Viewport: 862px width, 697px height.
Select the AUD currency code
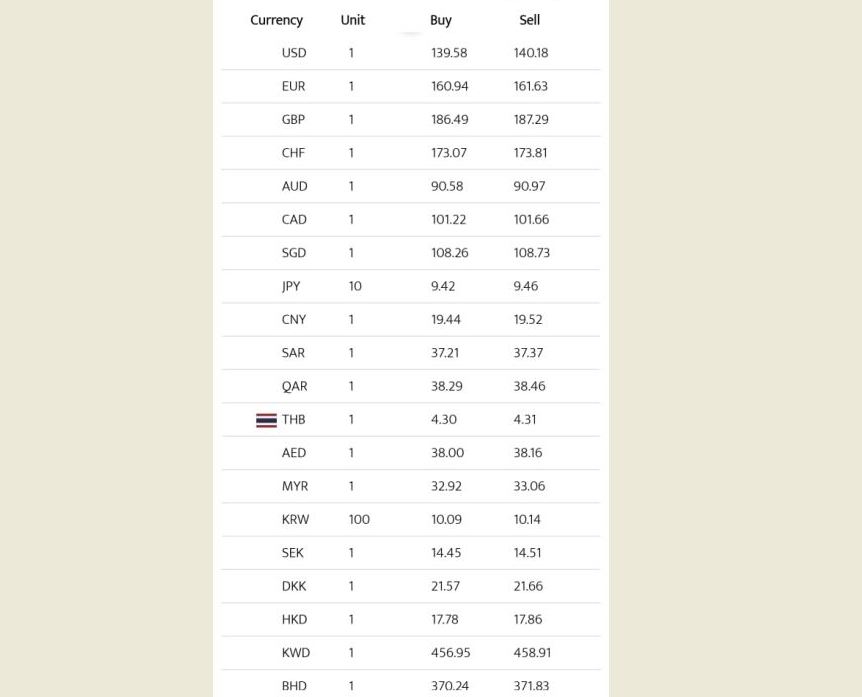(294, 186)
